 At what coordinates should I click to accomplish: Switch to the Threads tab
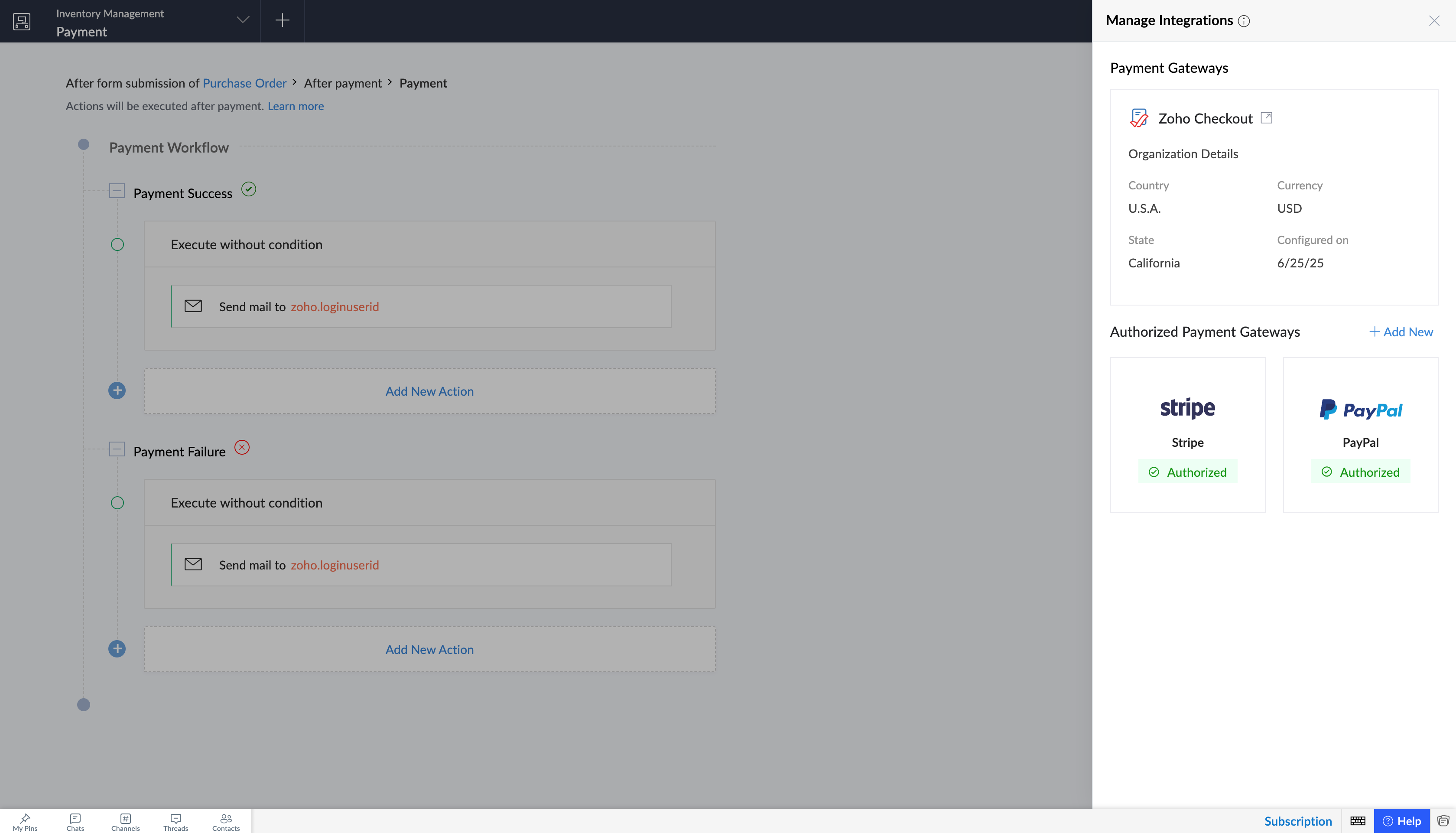(x=175, y=822)
